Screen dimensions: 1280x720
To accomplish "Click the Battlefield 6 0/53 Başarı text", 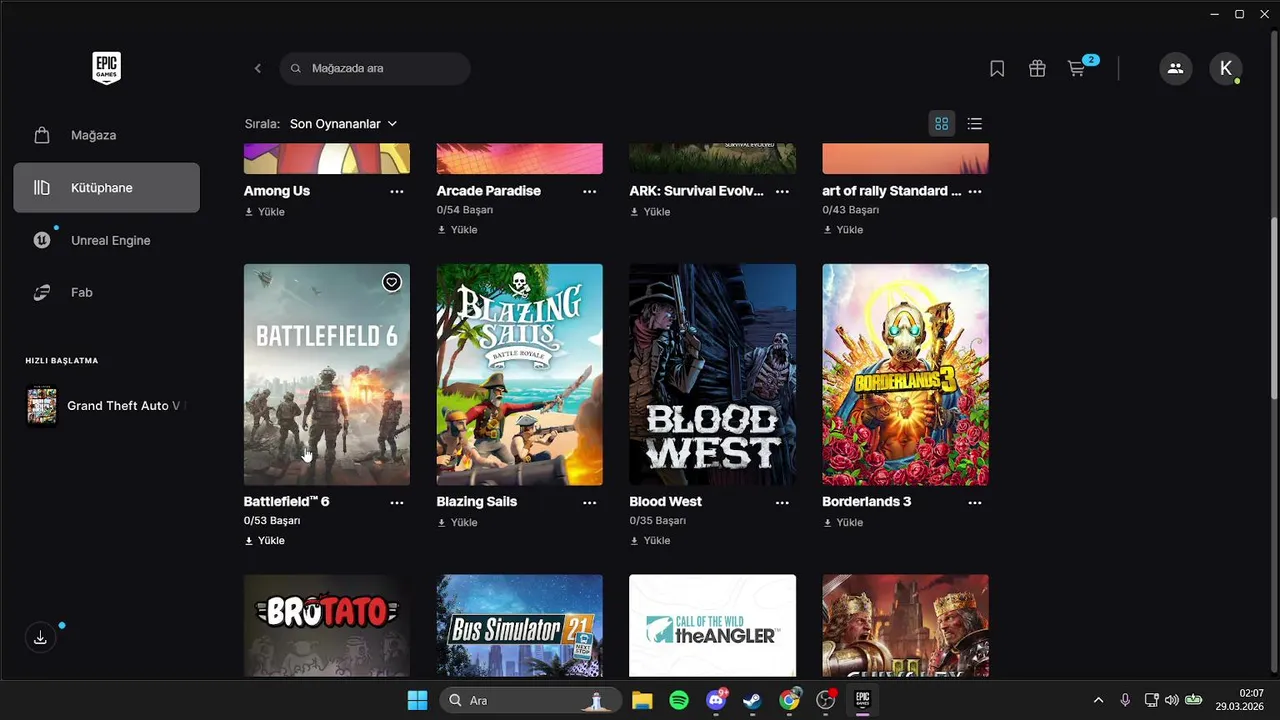I will pos(272,521).
